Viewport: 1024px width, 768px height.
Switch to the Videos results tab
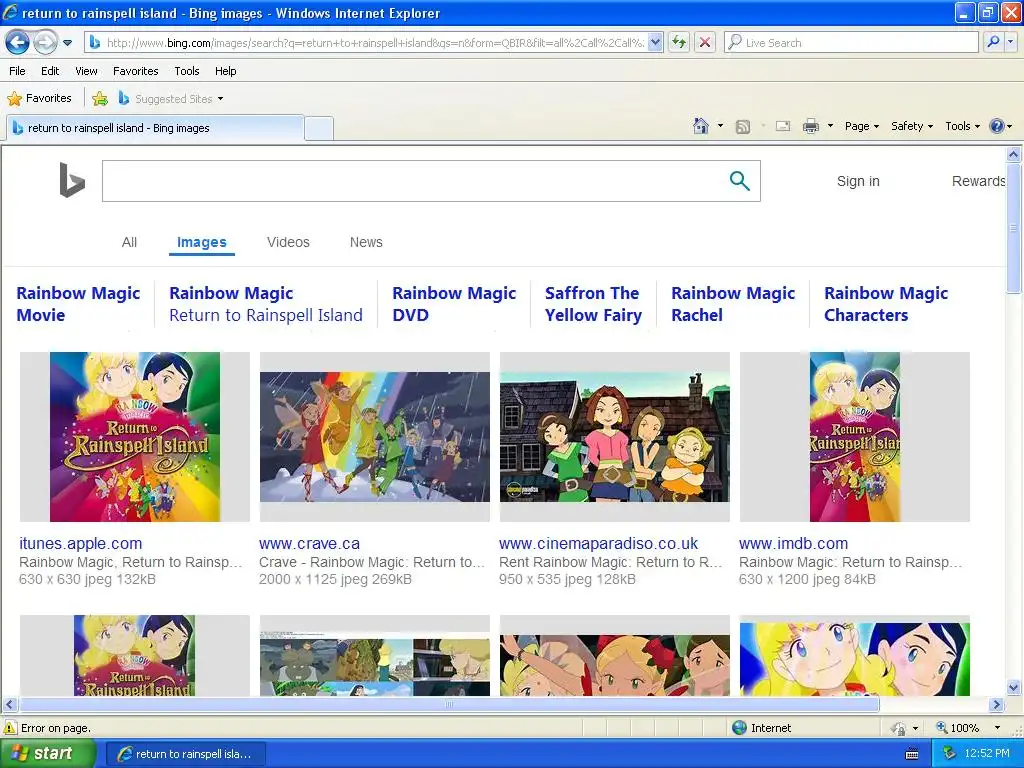(288, 242)
